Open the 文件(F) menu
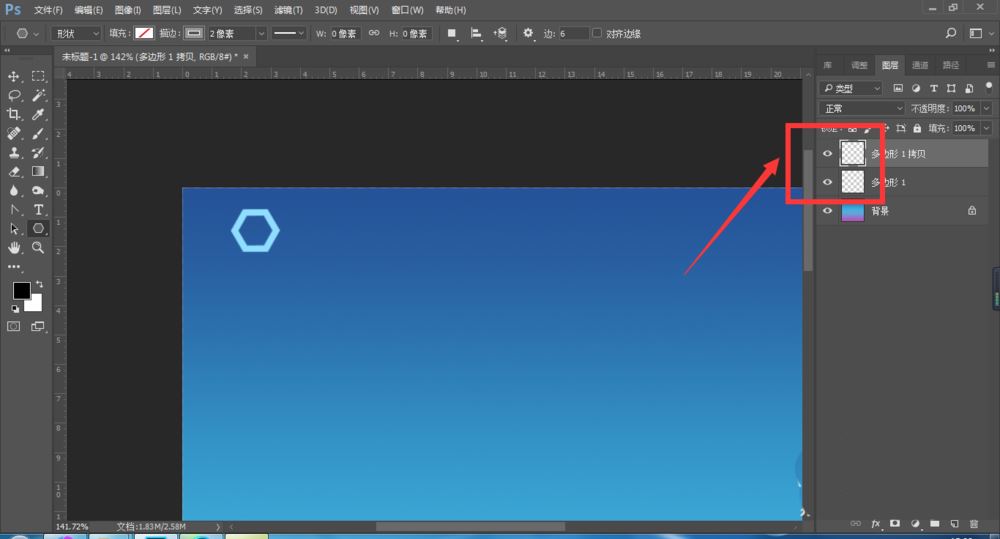Screen dimensions: 1000x539 click(48, 10)
